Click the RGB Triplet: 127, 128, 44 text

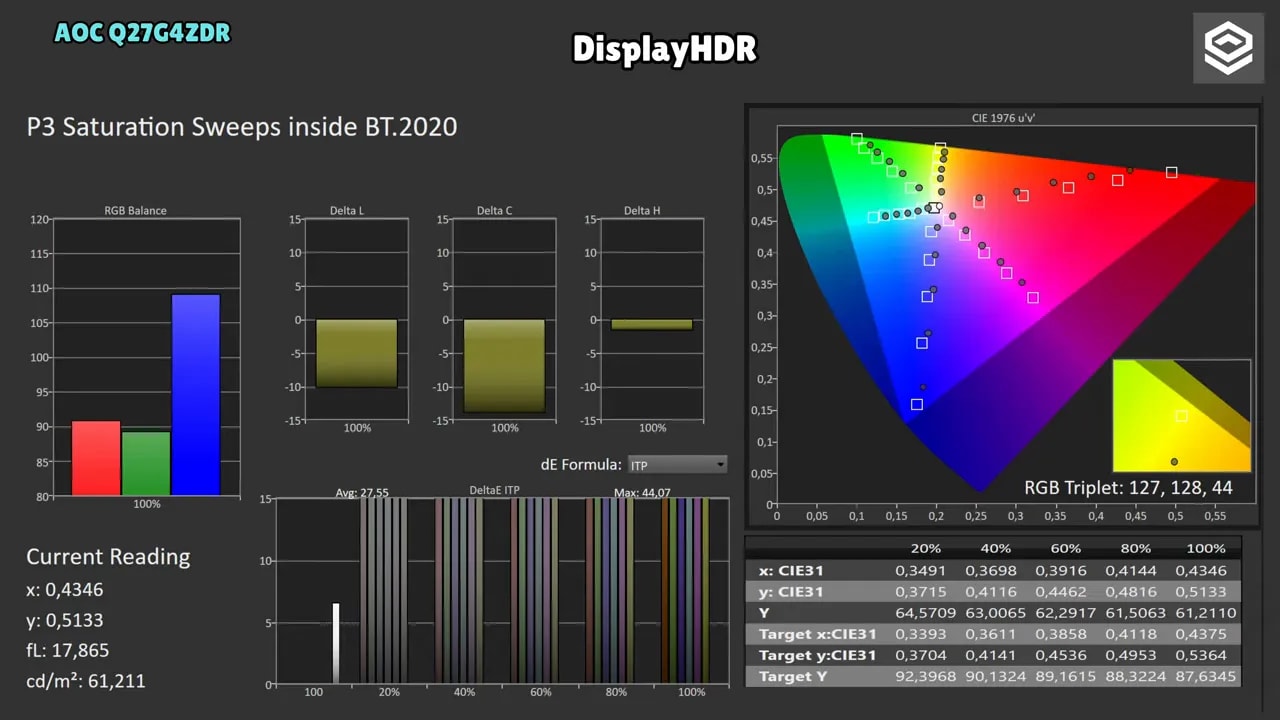click(x=1128, y=488)
